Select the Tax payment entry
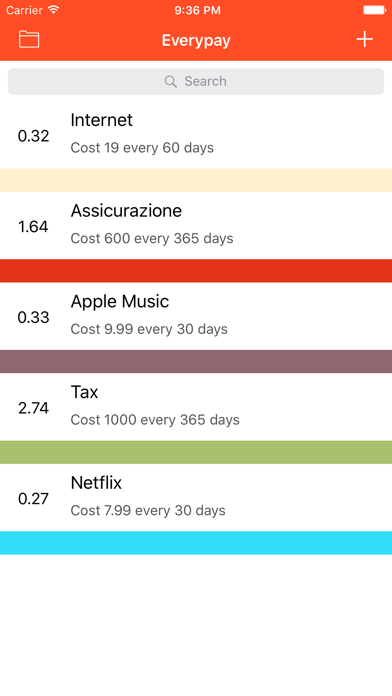Screen dimensions: 392x696 (196, 407)
